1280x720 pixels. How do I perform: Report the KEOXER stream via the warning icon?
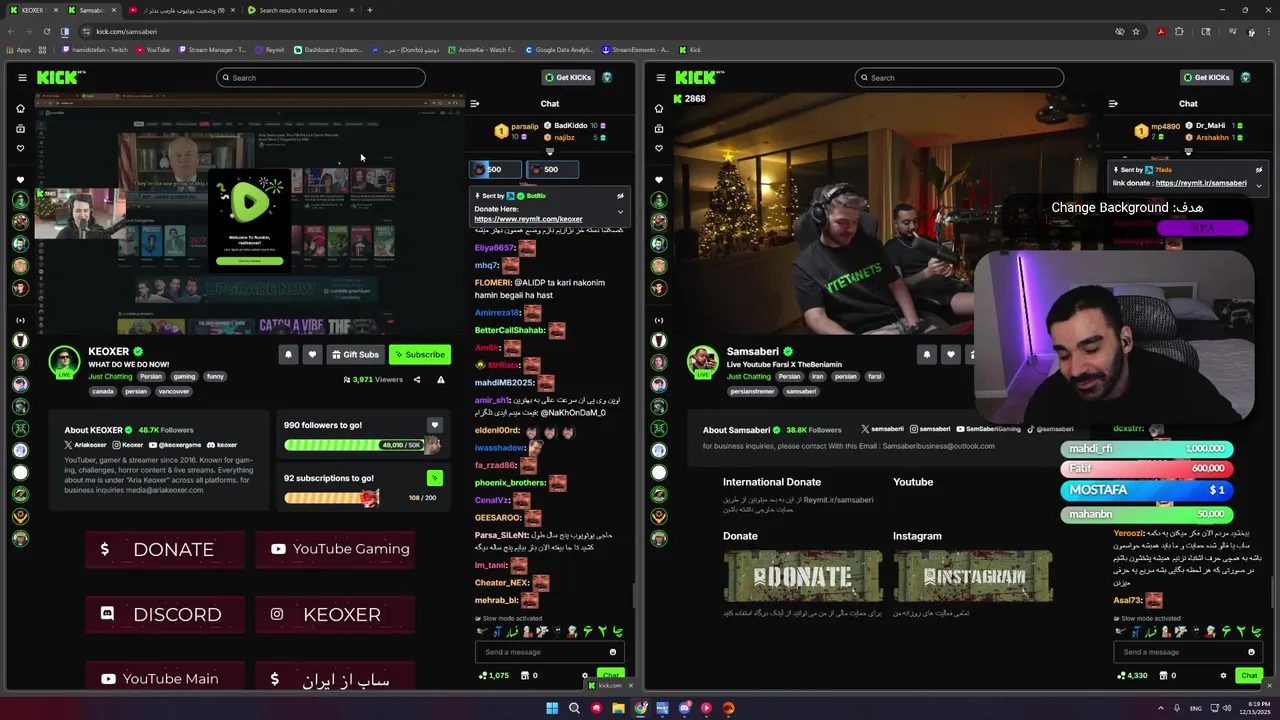click(x=440, y=380)
